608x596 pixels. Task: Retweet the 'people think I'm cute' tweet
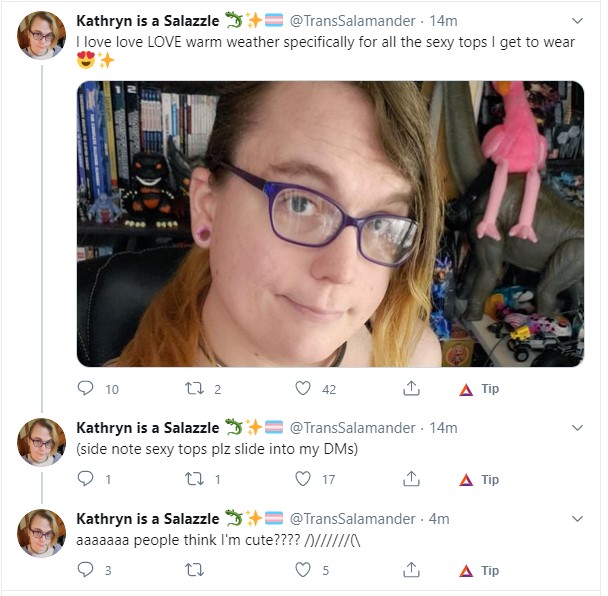(x=194, y=570)
